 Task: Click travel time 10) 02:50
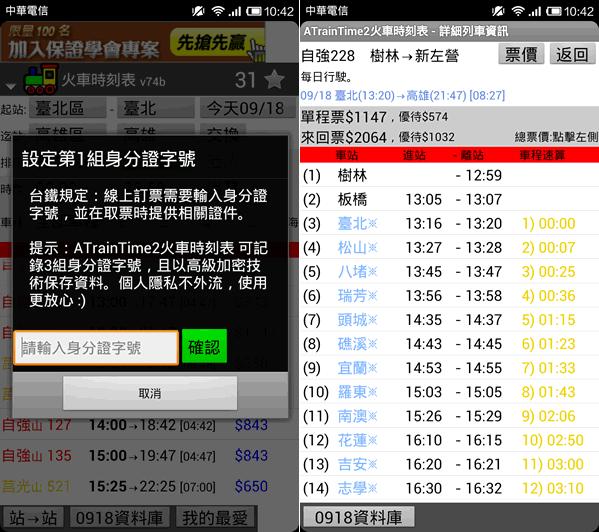tap(552, 440)
